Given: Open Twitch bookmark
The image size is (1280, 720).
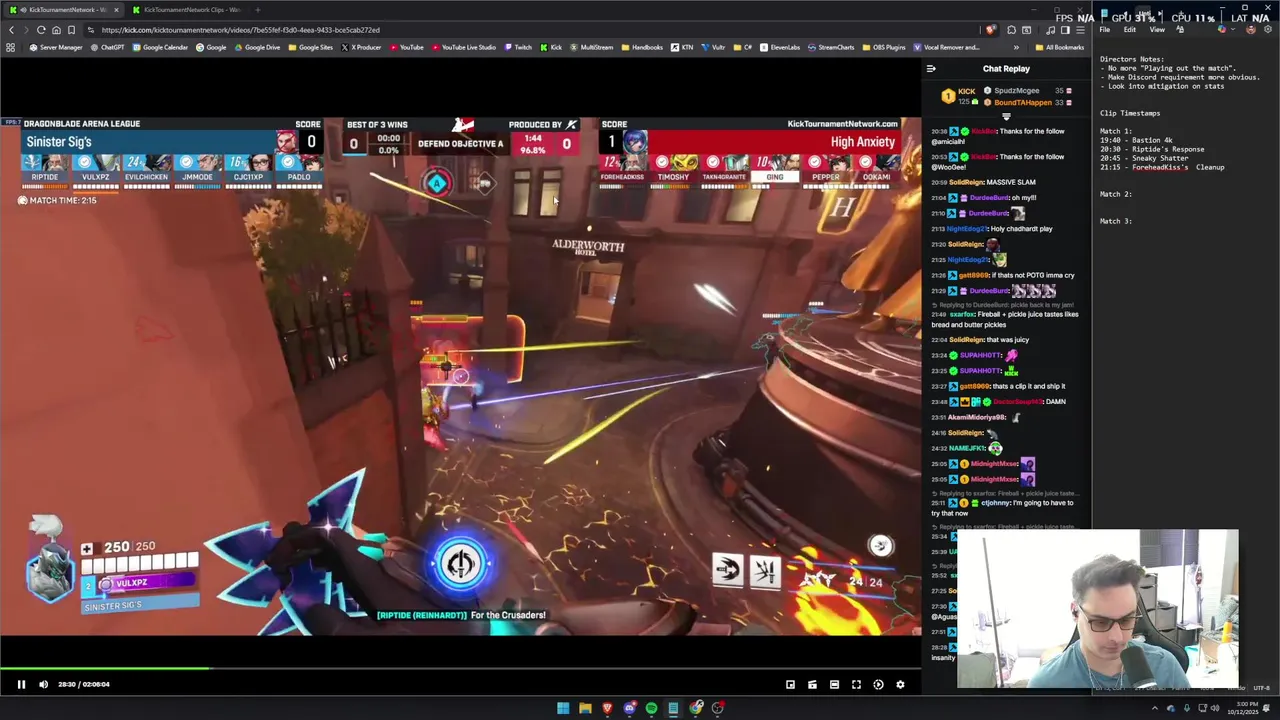Looking at the screenshot, I should tap(518, 47).
